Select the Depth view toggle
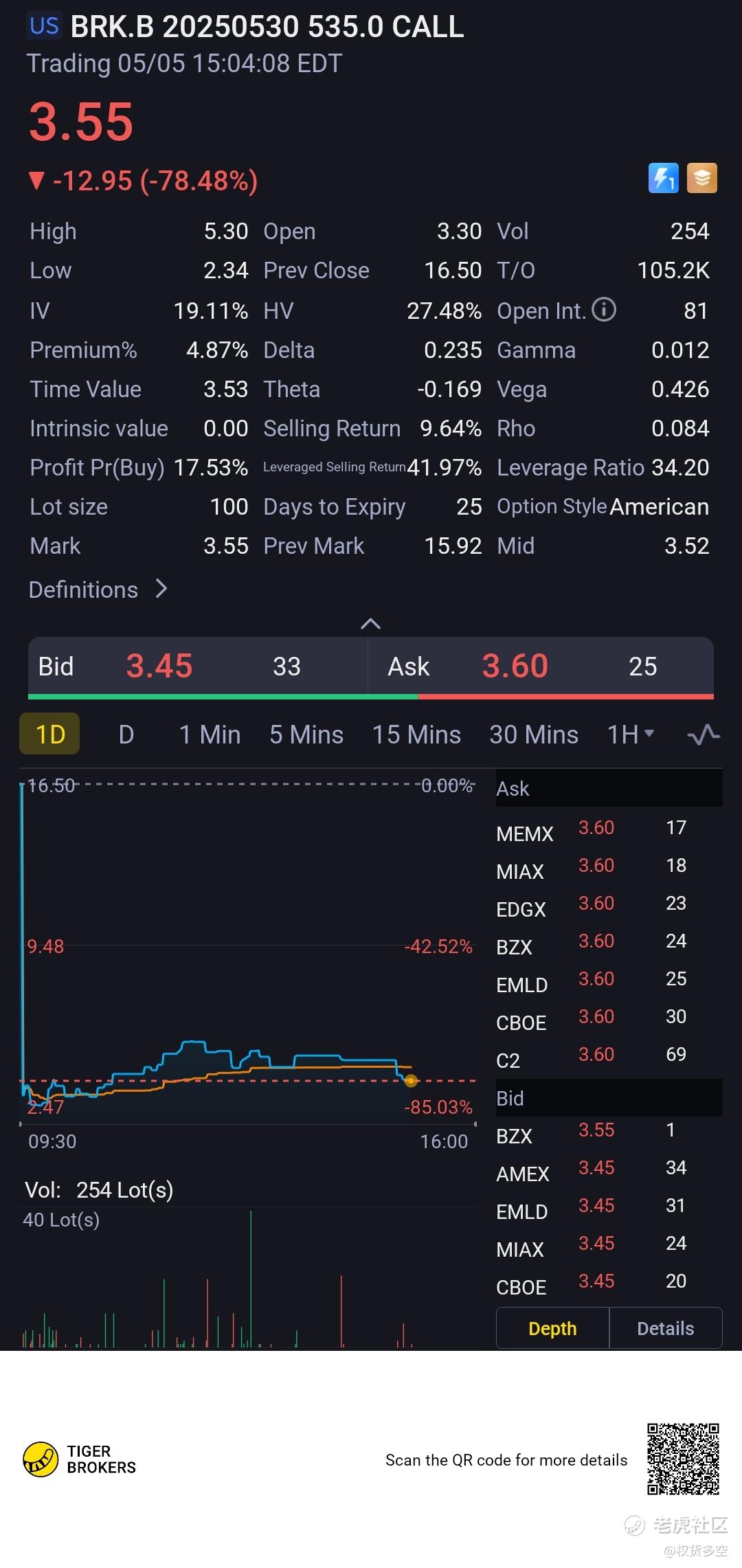The height and width of the screenshot is (1568, 742). click(552, 1328)
